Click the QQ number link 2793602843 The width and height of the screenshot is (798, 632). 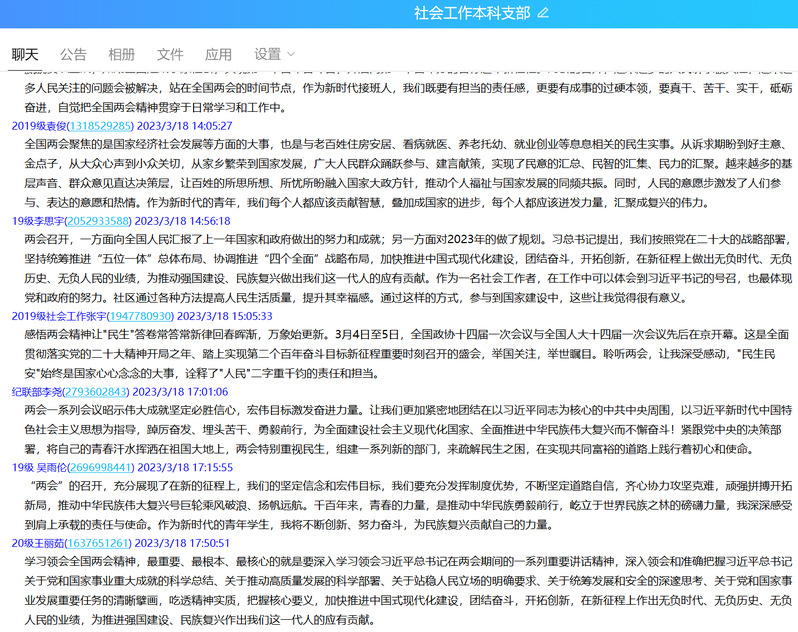(93, 392)
